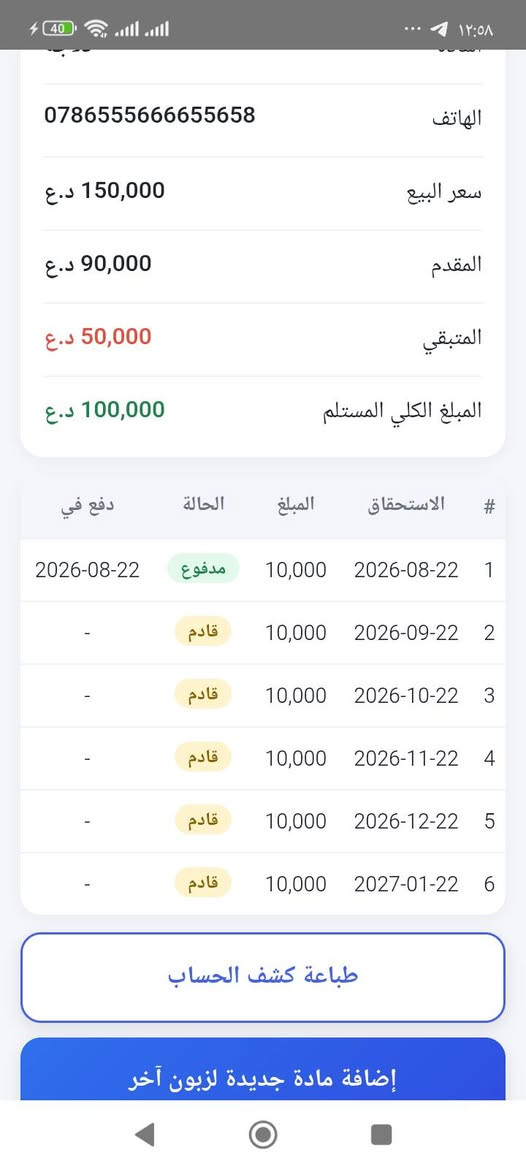Tap the Android back navigation icon
This screenshot has height=1169, width=526.
[145, 1135]
